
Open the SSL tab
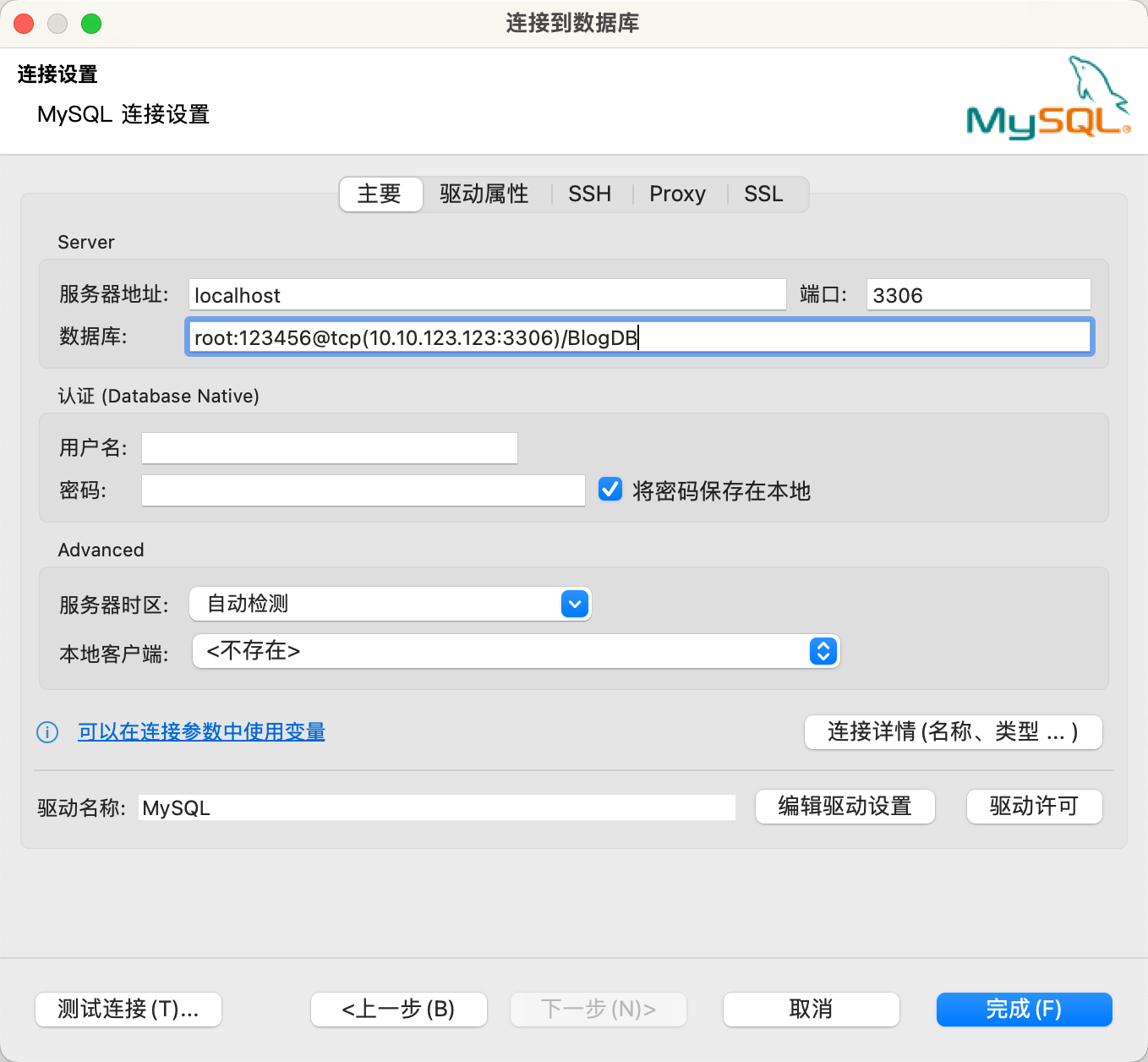pyautogui.click(x=764, y=194)
